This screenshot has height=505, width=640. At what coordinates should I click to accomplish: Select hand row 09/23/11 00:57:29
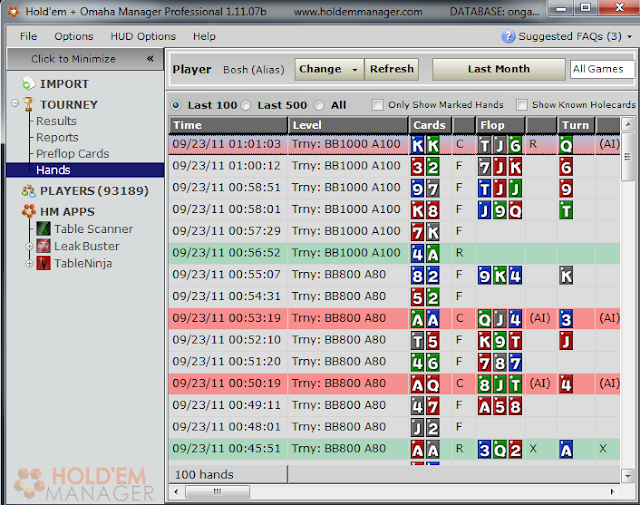(x=394, y=231)
